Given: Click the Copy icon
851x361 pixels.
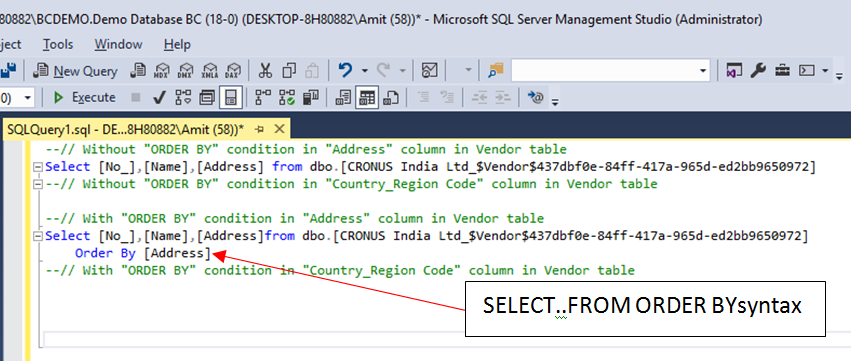Looking at the screenshot, I should click(289, 71).
